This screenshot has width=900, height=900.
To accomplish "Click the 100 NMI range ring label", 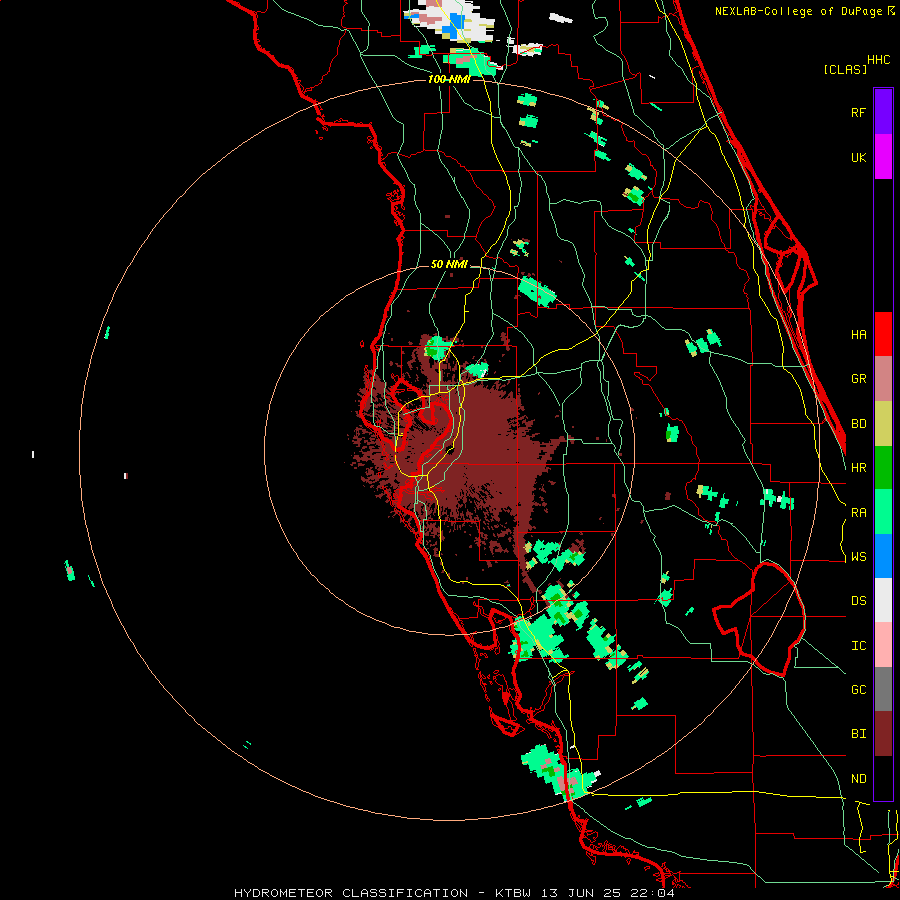I will pos(449,79).
